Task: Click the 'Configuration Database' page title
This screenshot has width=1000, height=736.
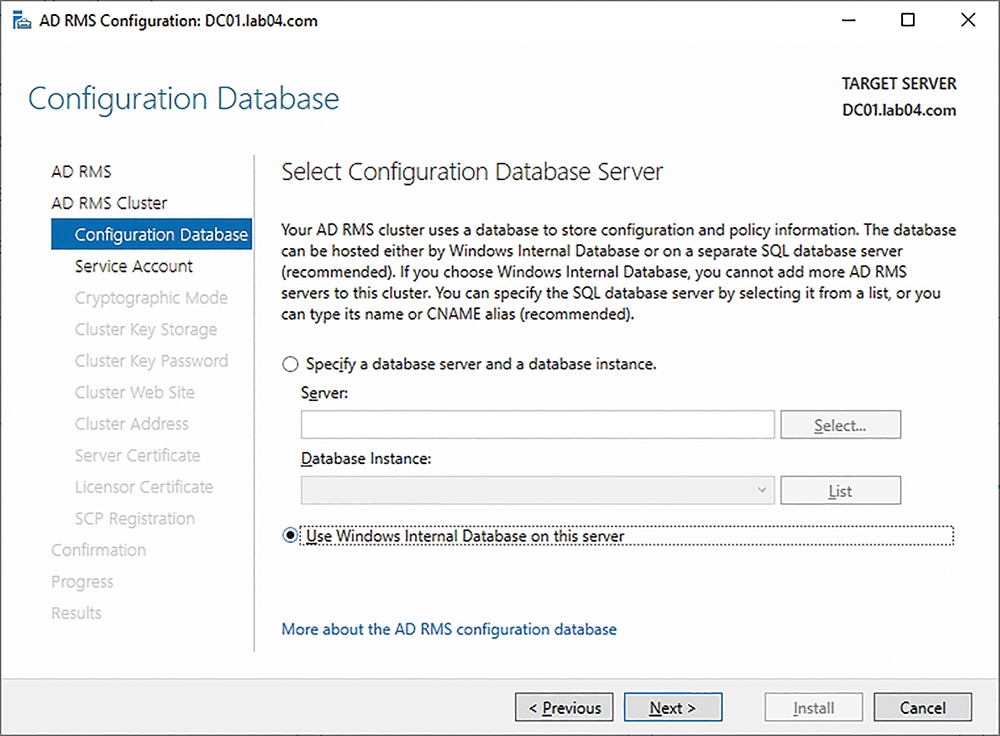Action: 184,99
